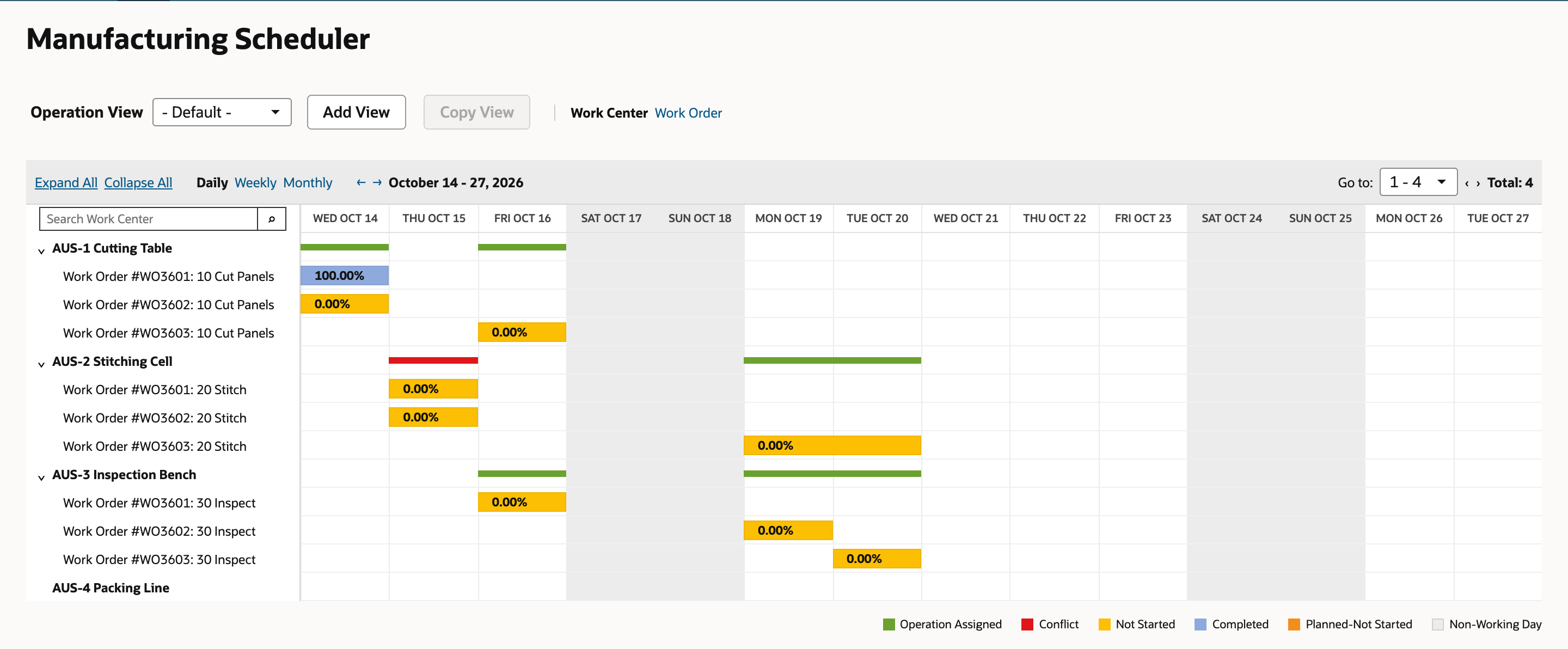The width and height of the screenshot is (1568, 649).
Task: Click the Operation Assigned green legend swatch
Action: [x=889, y=624]
